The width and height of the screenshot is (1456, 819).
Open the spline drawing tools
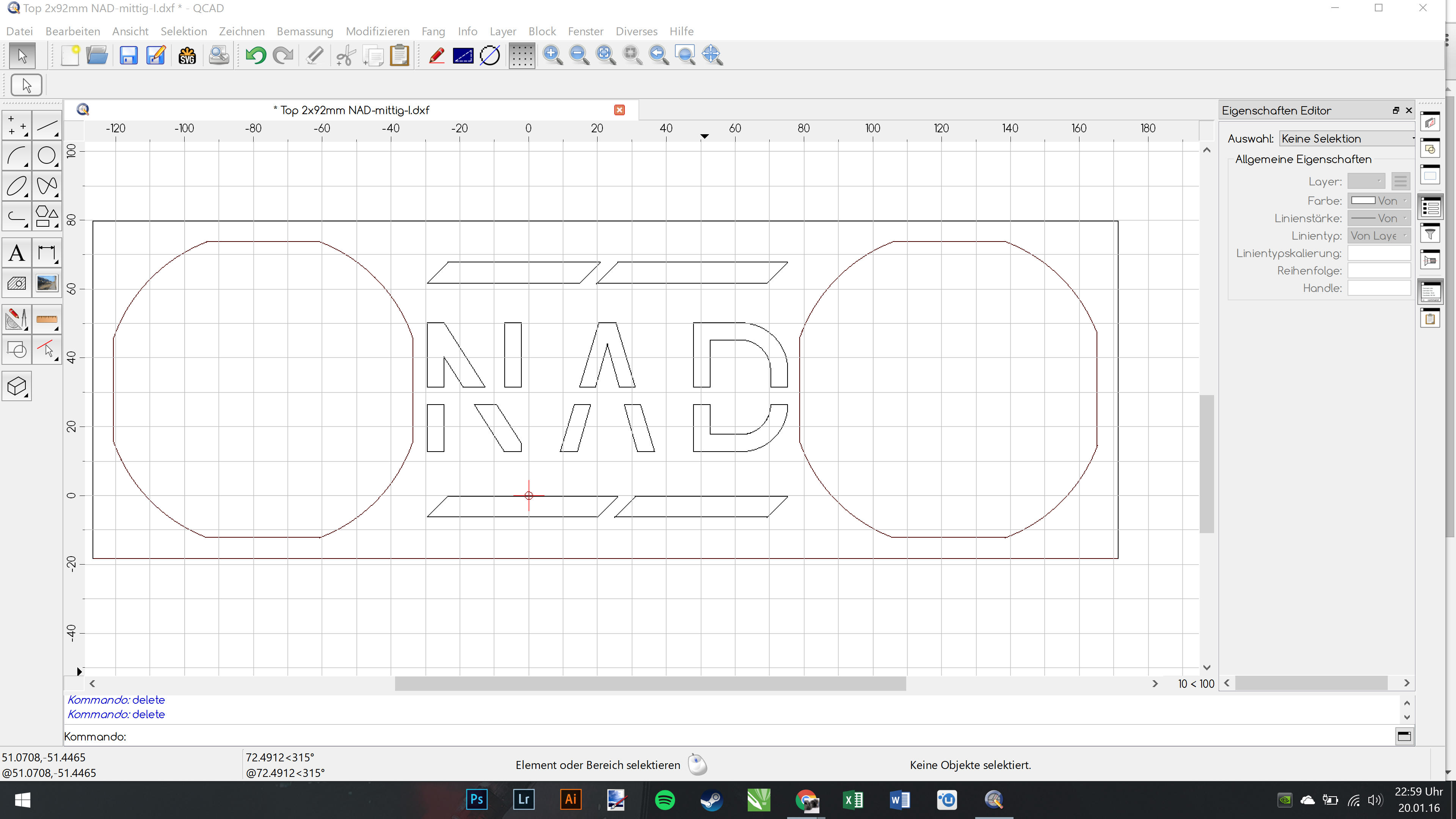coord(47,186)
